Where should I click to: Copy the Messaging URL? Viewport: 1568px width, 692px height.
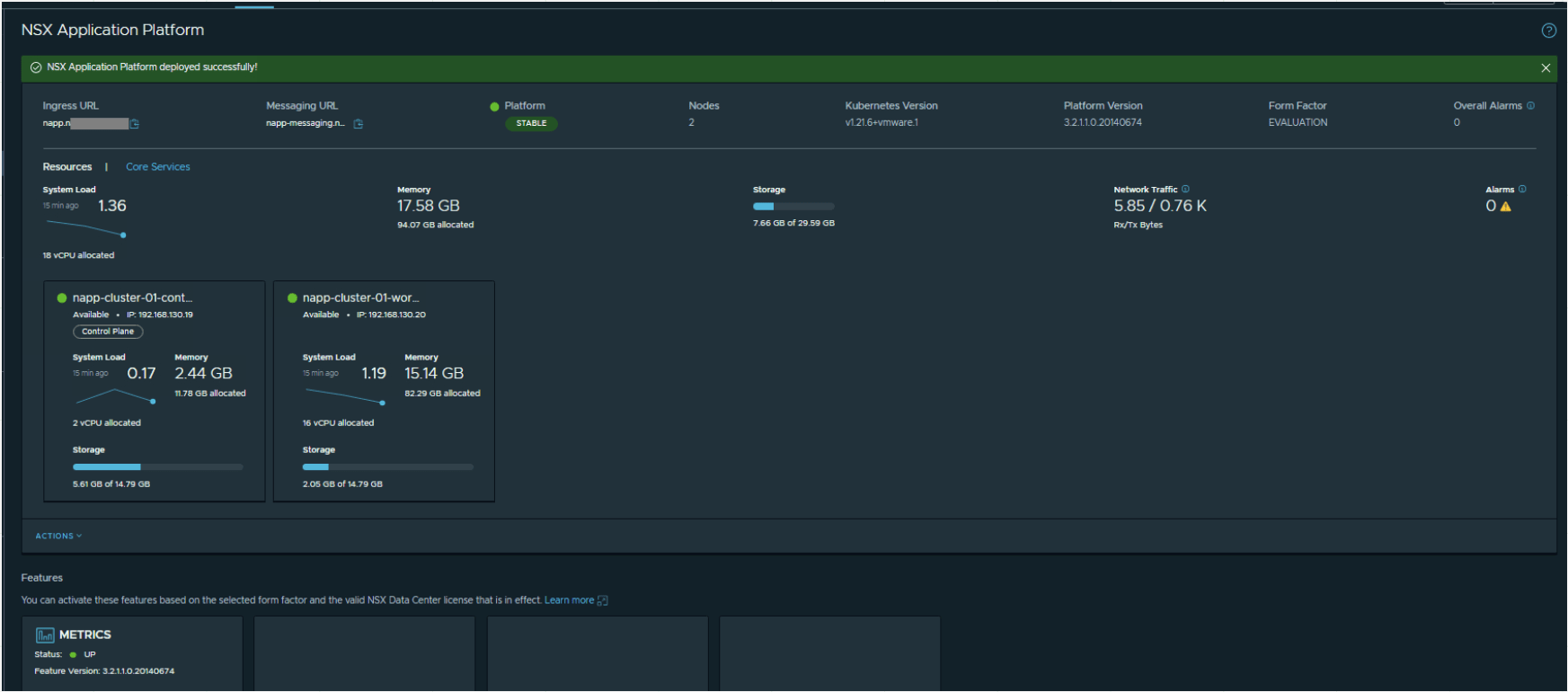click(358, 124)
